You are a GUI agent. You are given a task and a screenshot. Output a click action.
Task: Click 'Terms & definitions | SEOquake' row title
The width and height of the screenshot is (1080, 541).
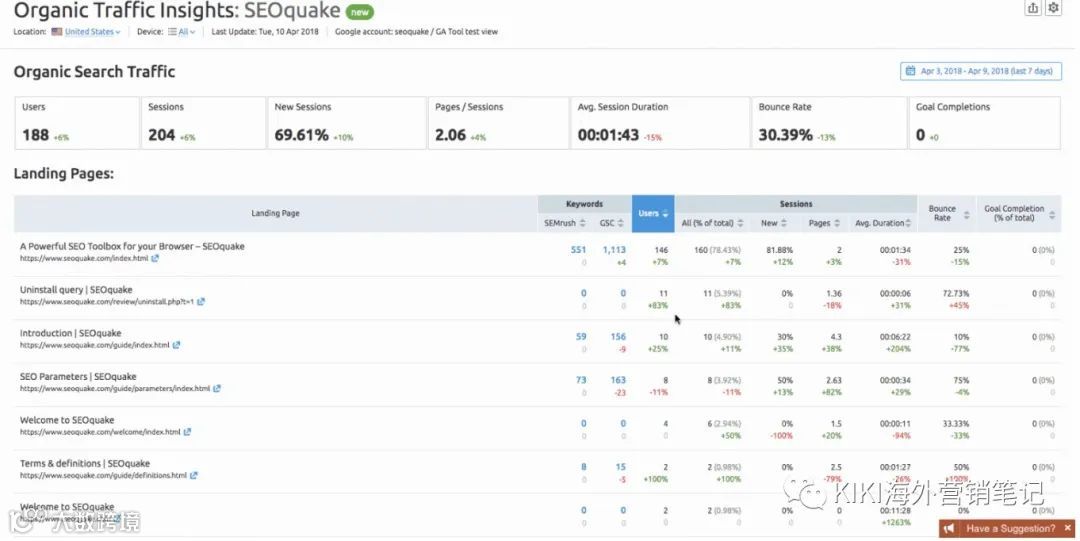click(x=85, y=463)
